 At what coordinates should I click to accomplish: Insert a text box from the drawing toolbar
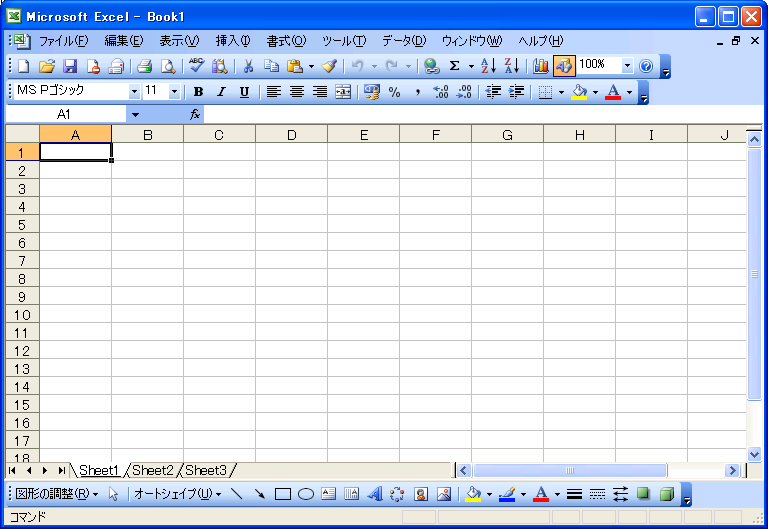(329, 494)
